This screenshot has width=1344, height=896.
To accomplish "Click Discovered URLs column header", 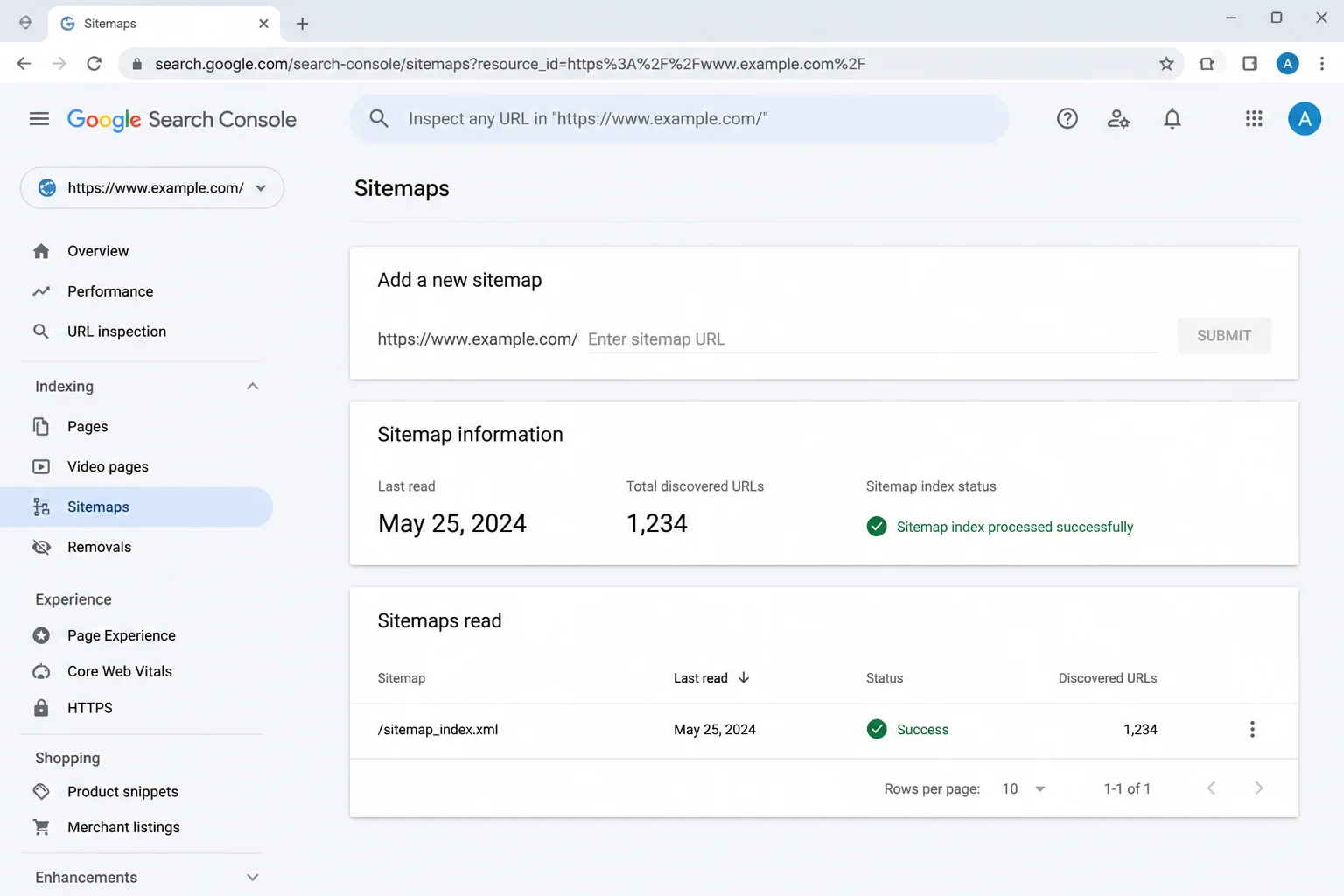I will [1108, 678].
